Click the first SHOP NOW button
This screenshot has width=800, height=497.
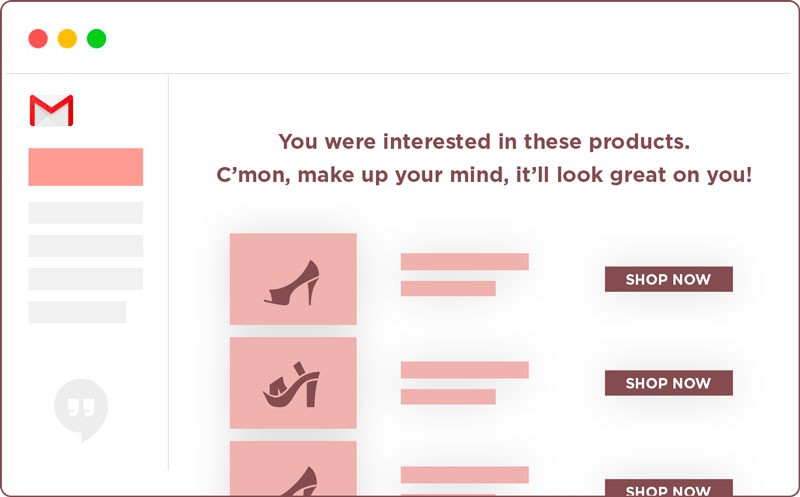(x=668, y=279)
